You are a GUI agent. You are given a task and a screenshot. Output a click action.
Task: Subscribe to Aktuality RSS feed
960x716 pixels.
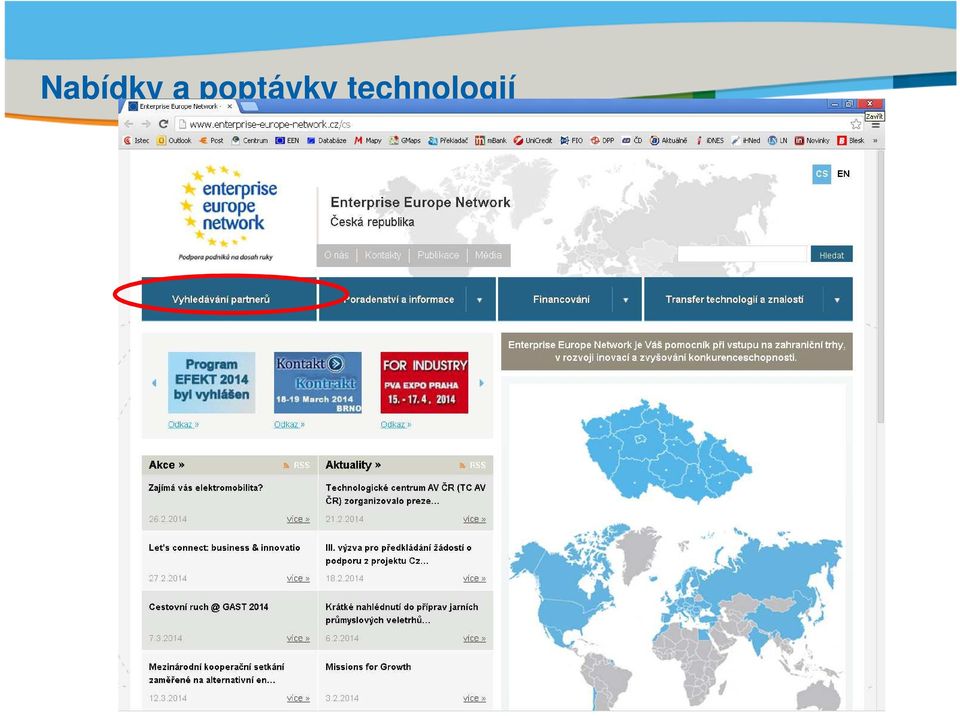pyautogui.click(x=472, y=465)
